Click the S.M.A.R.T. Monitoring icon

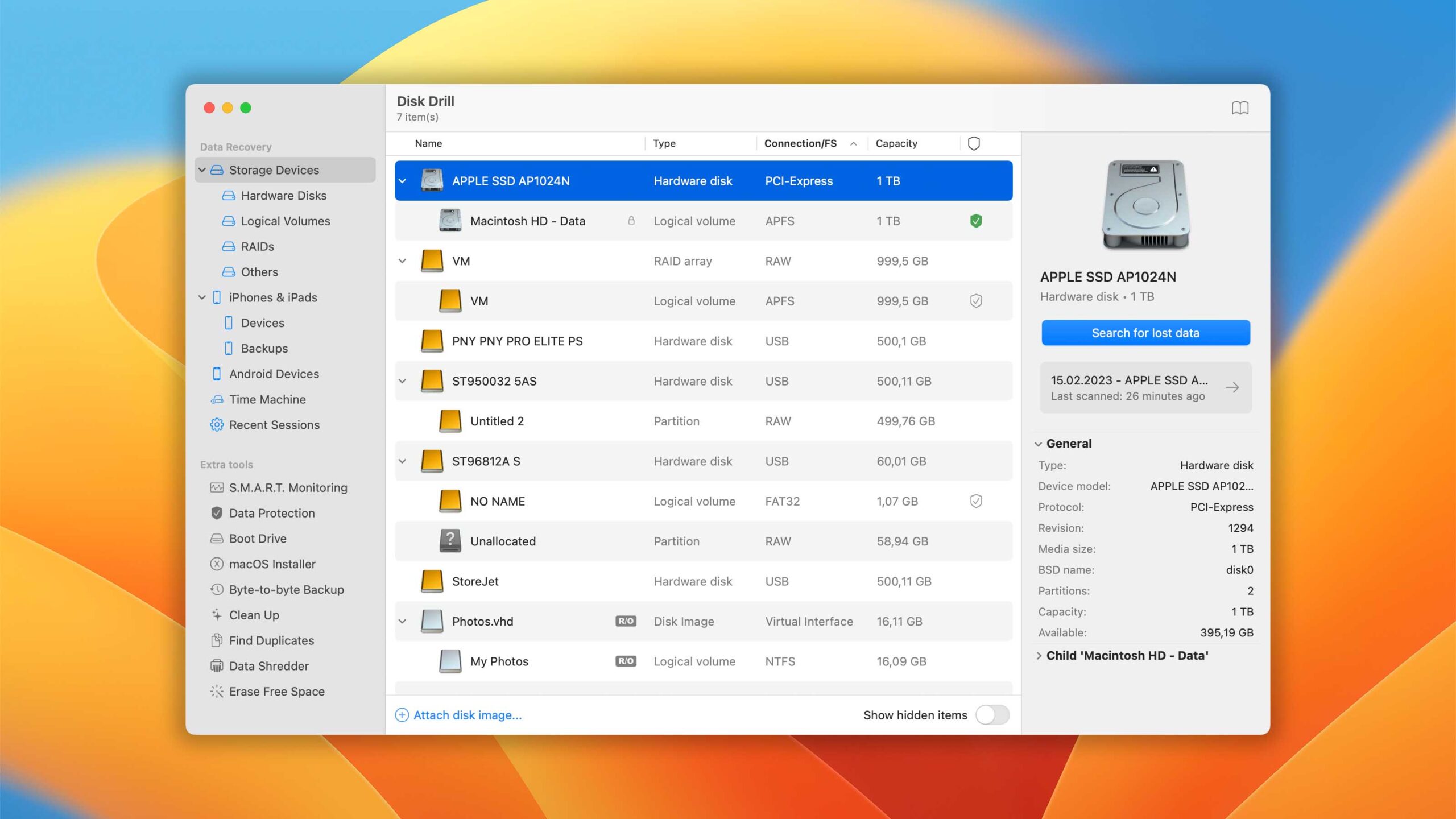[x=215, y=487]
